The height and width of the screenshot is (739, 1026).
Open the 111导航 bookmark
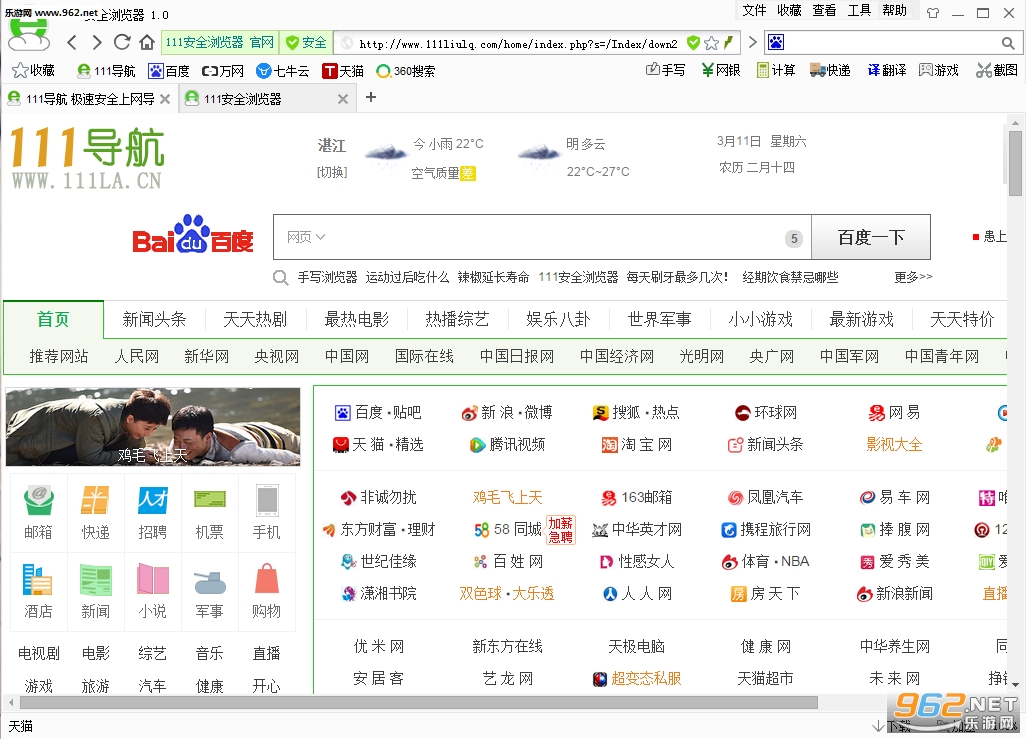106,71
